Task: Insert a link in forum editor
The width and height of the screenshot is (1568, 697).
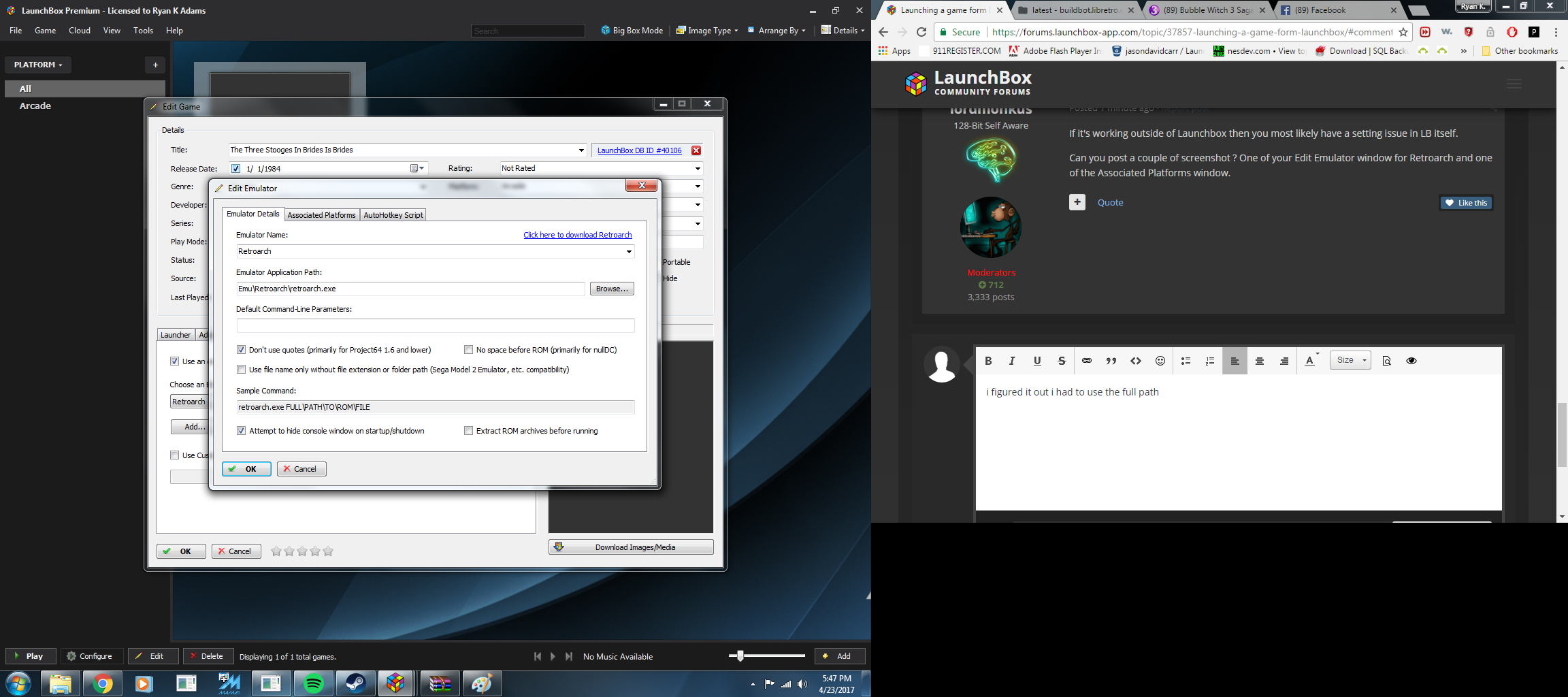Action: pyautogui.click(x=1087, y=361)
